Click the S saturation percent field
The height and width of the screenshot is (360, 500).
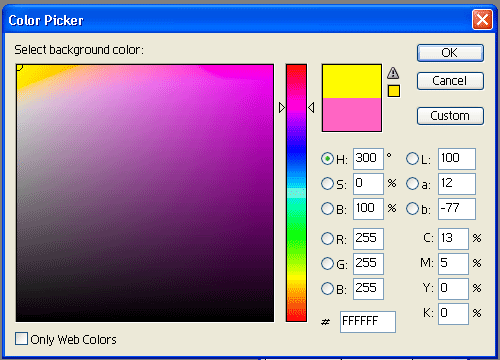tap(368, 184)
